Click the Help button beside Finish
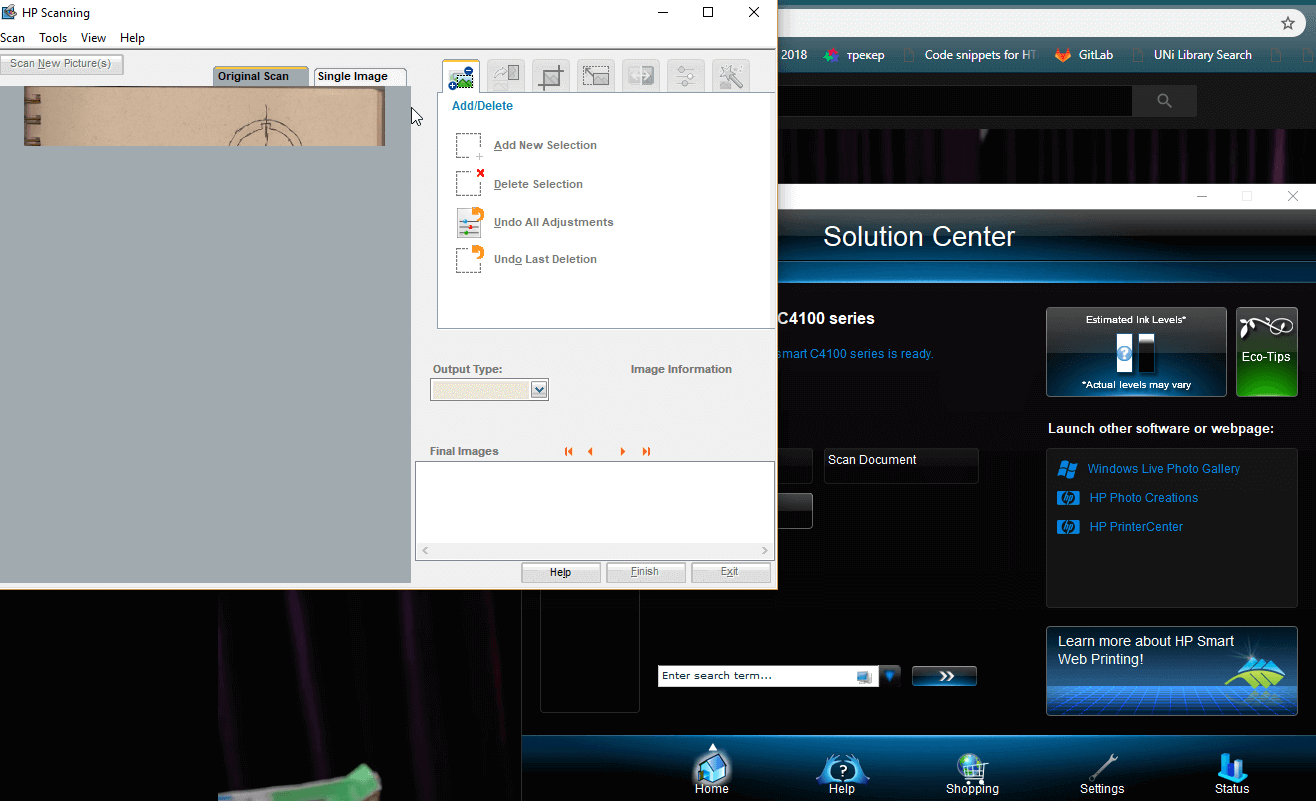This screenshot has height=801, width=1316. click(561, 572)
